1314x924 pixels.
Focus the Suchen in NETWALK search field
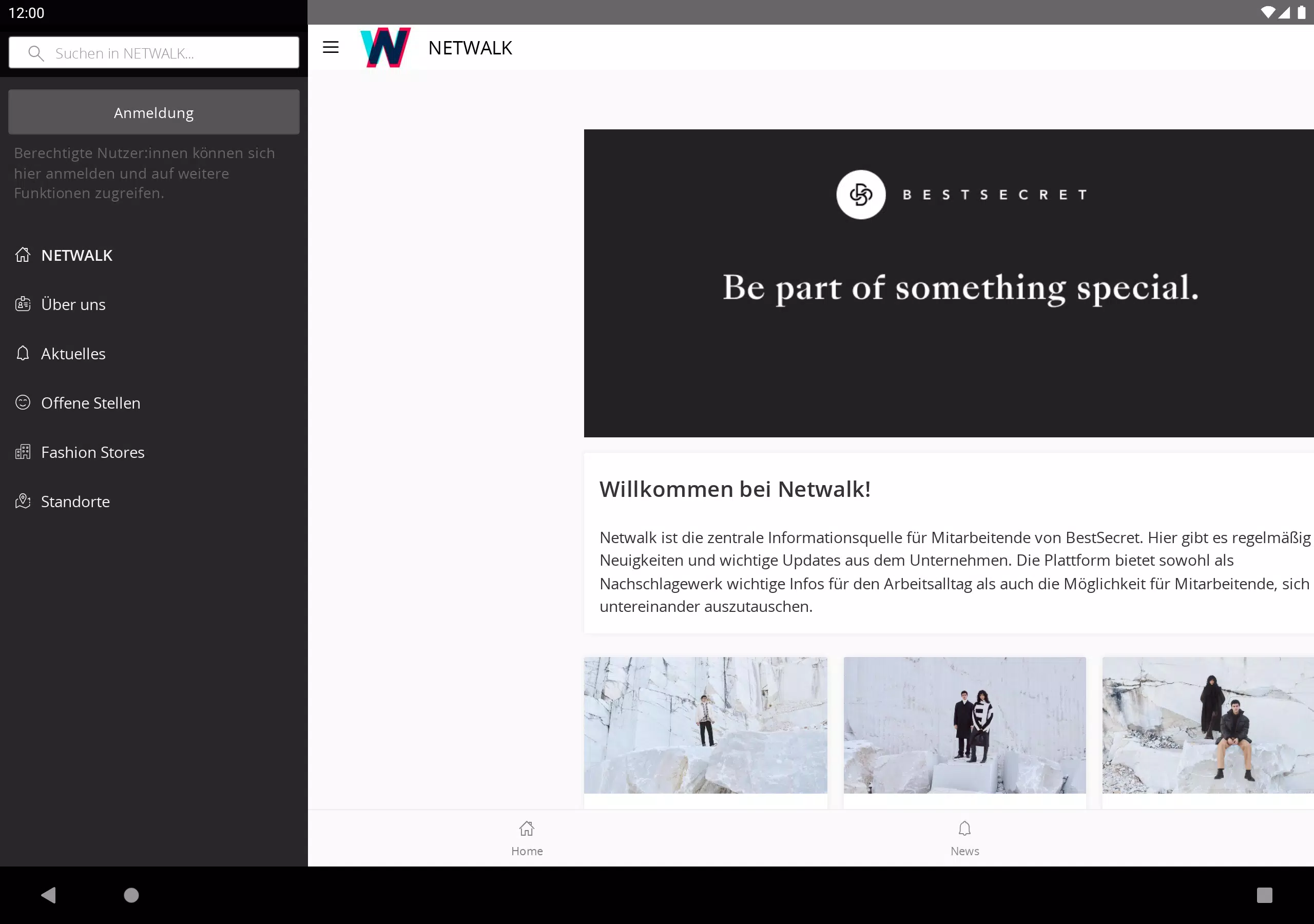(x=154, y=53)
